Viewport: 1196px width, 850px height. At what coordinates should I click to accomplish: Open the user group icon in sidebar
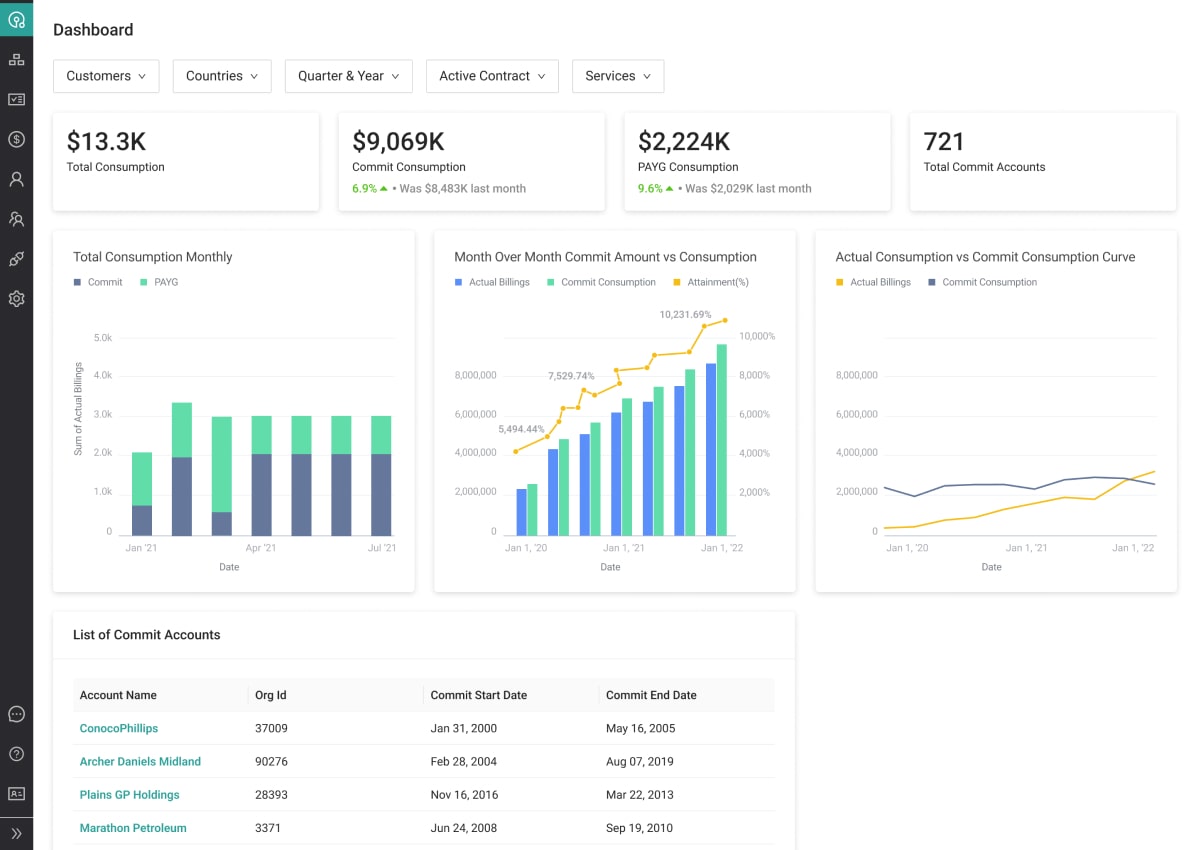[16, 219]
